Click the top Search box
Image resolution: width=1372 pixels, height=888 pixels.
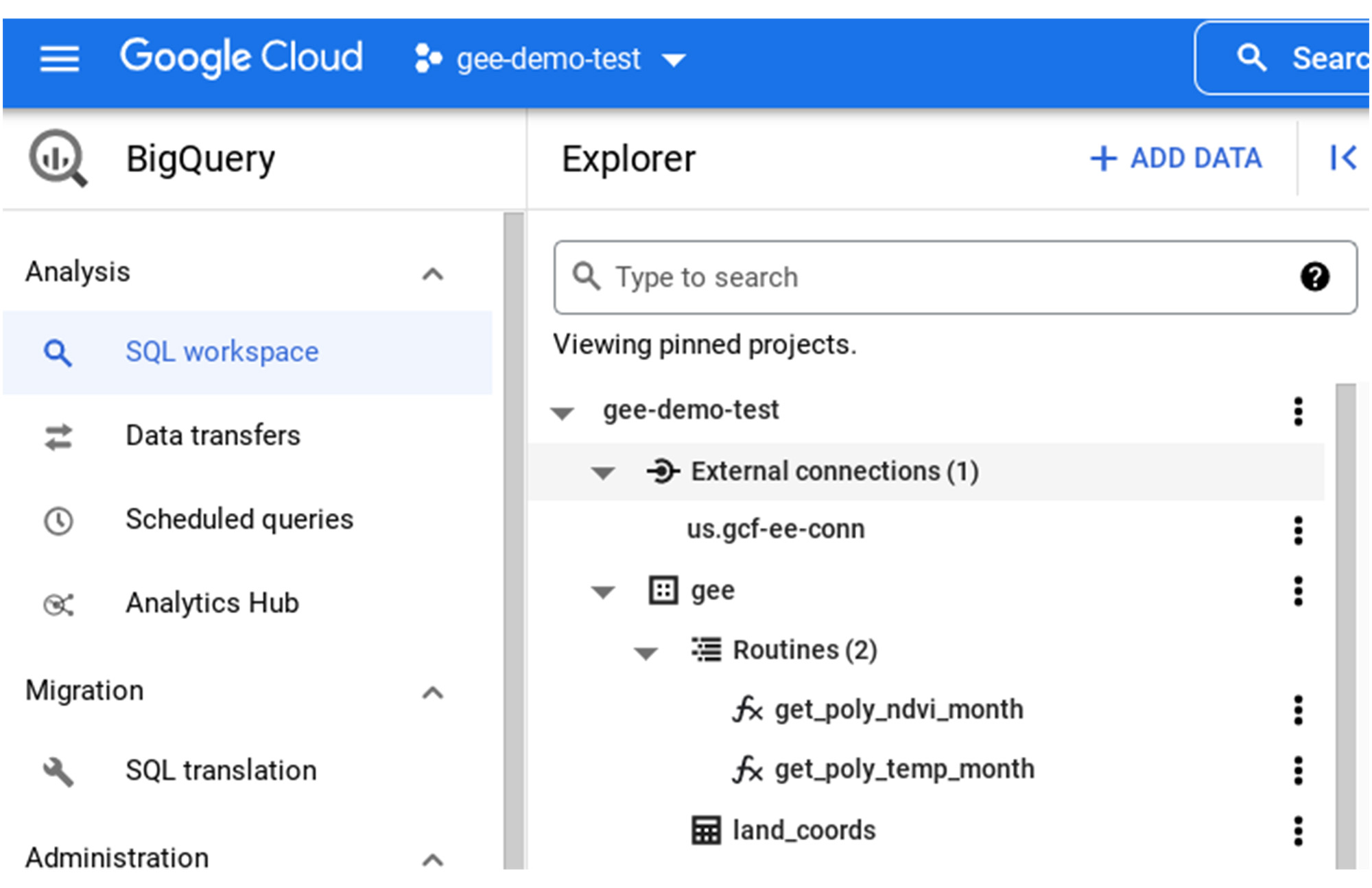pyautogui.click(x=1283, y=58)
